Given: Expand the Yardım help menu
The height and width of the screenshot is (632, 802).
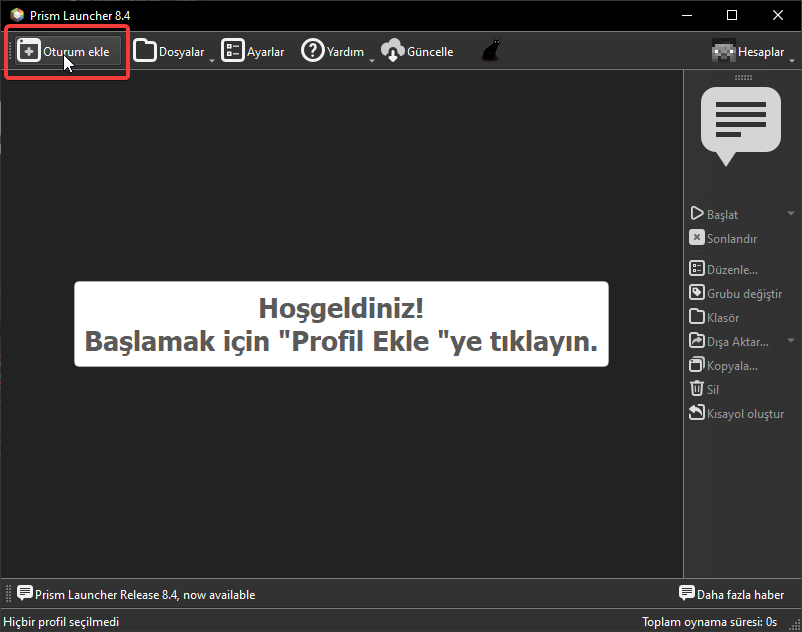Looking at the screenshot, I should 337,51.
